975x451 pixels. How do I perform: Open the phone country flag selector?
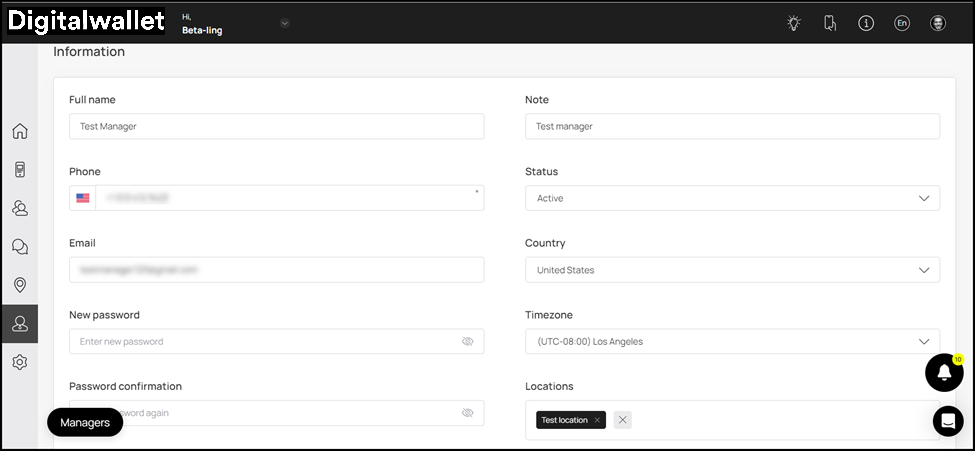click(x=83, y=198)
